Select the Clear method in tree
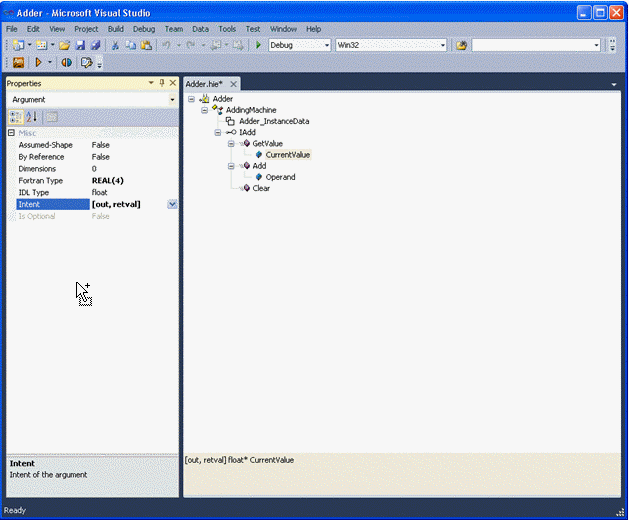Viewport: 629px width, 520px height. [x=260, y=188]
